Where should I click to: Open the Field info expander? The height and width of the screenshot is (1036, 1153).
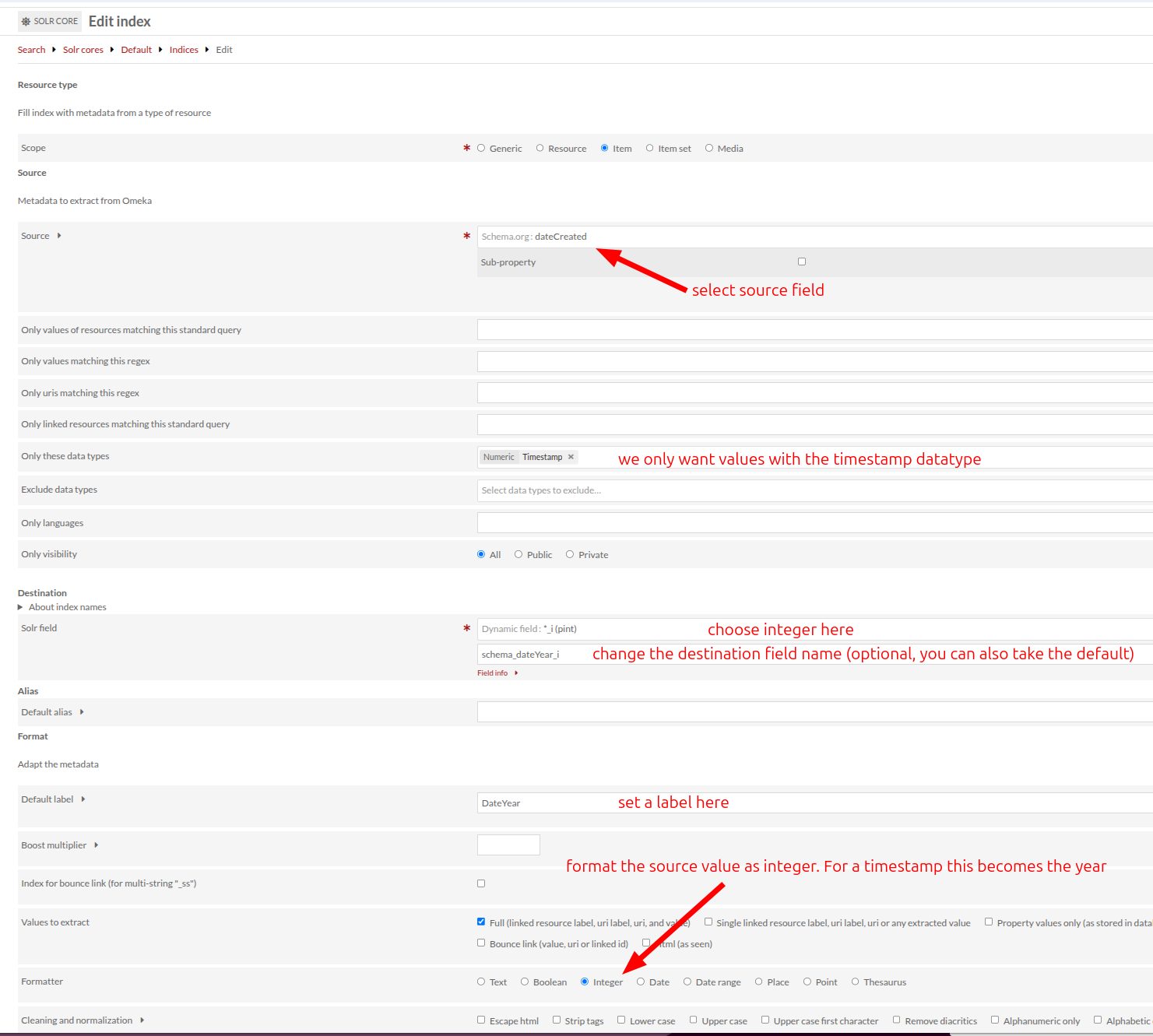pyautogui.click(x=515, y=673)
